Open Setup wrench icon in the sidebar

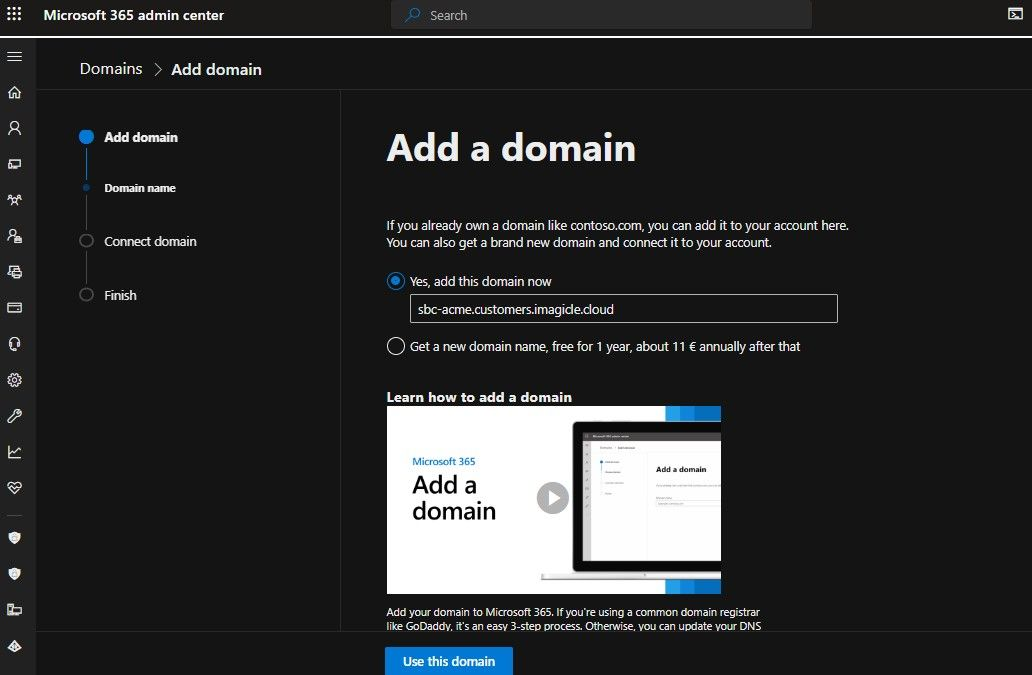click(14, 416)
